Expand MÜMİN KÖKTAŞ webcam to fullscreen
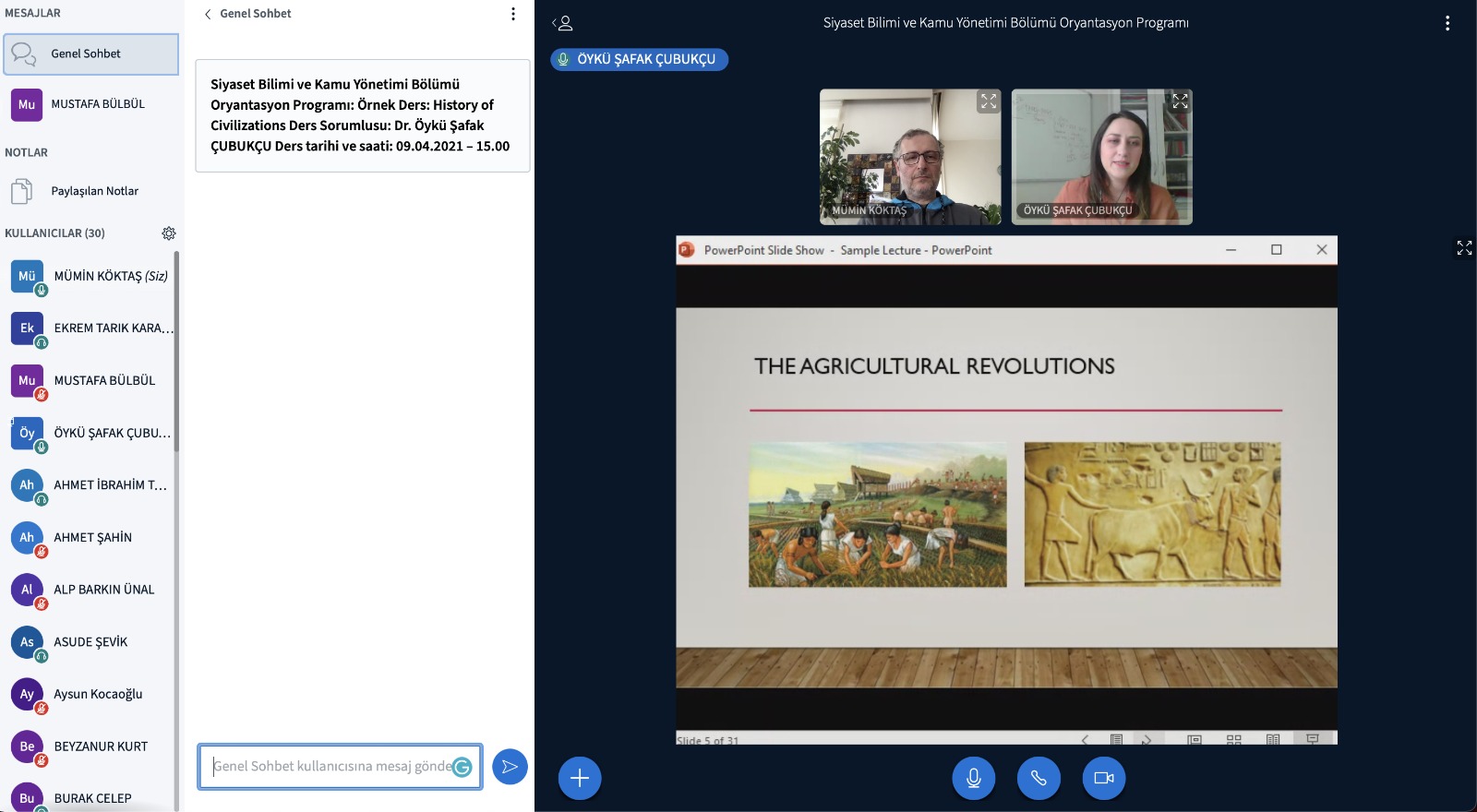The height and width of the screenshot is (812, 1477). click(x=989, y=101)
